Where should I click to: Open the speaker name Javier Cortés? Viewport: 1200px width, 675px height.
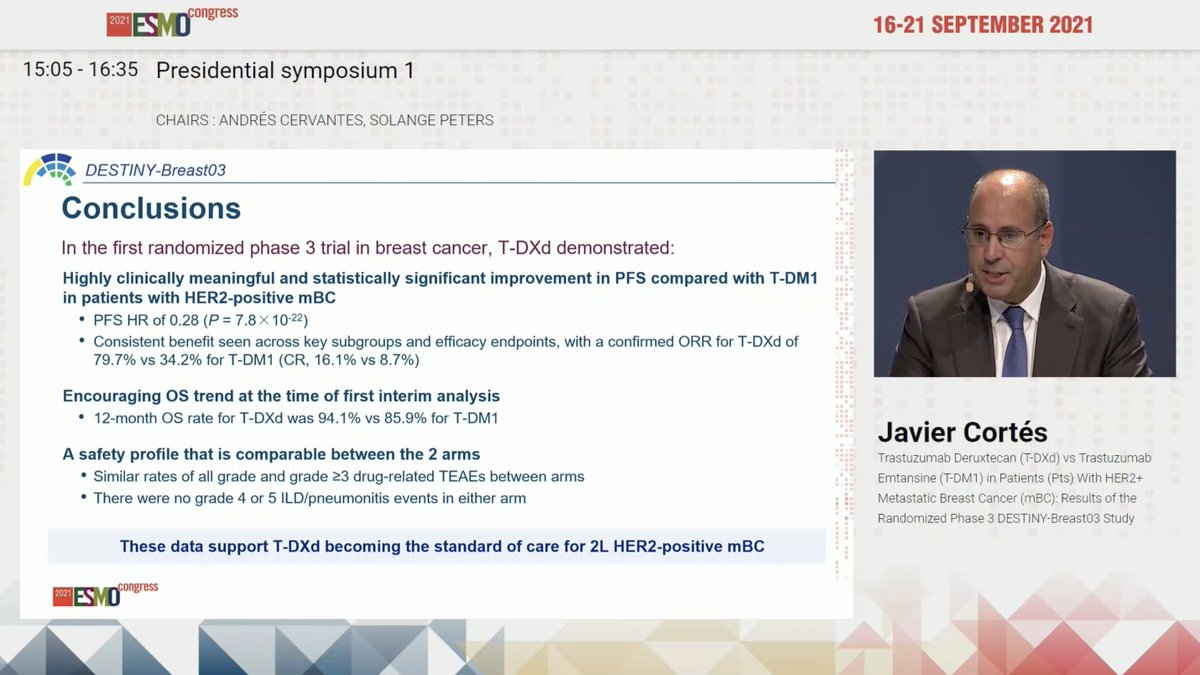pyautogui.click(x=963, y=433)
